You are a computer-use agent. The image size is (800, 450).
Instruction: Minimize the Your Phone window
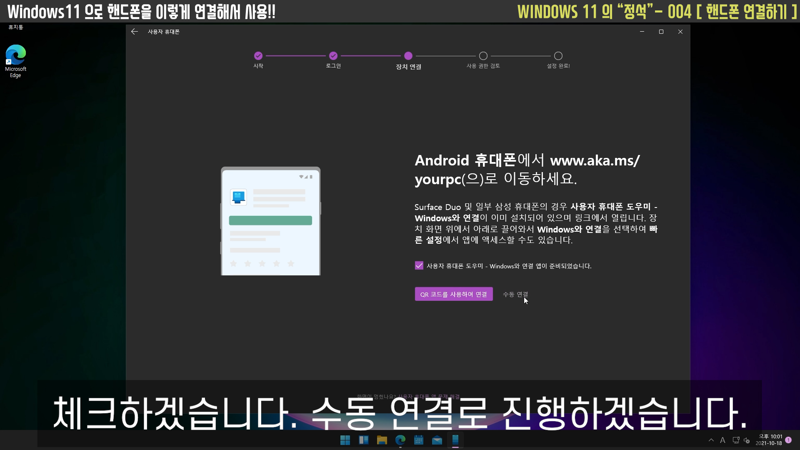[642, 32]
